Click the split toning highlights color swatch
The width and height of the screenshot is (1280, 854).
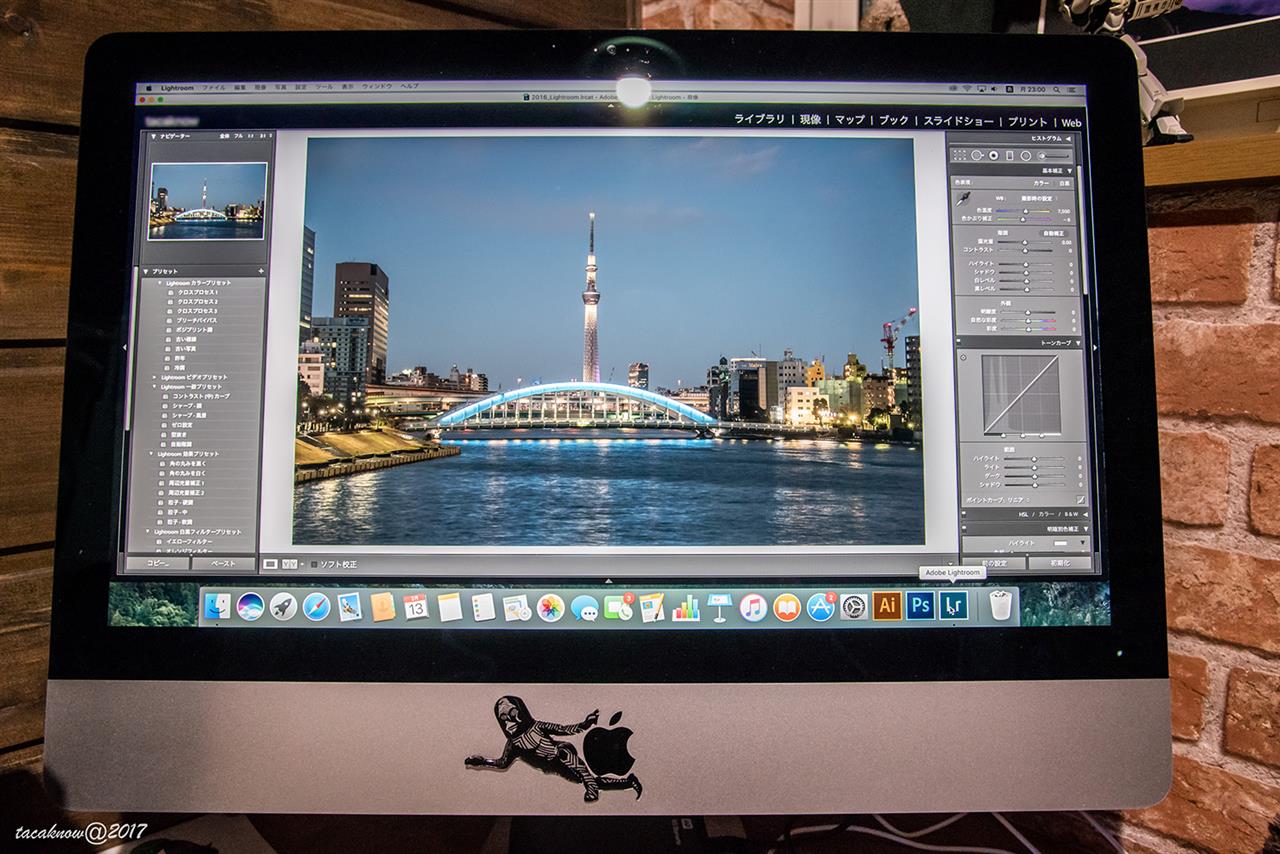[1060, 543]
